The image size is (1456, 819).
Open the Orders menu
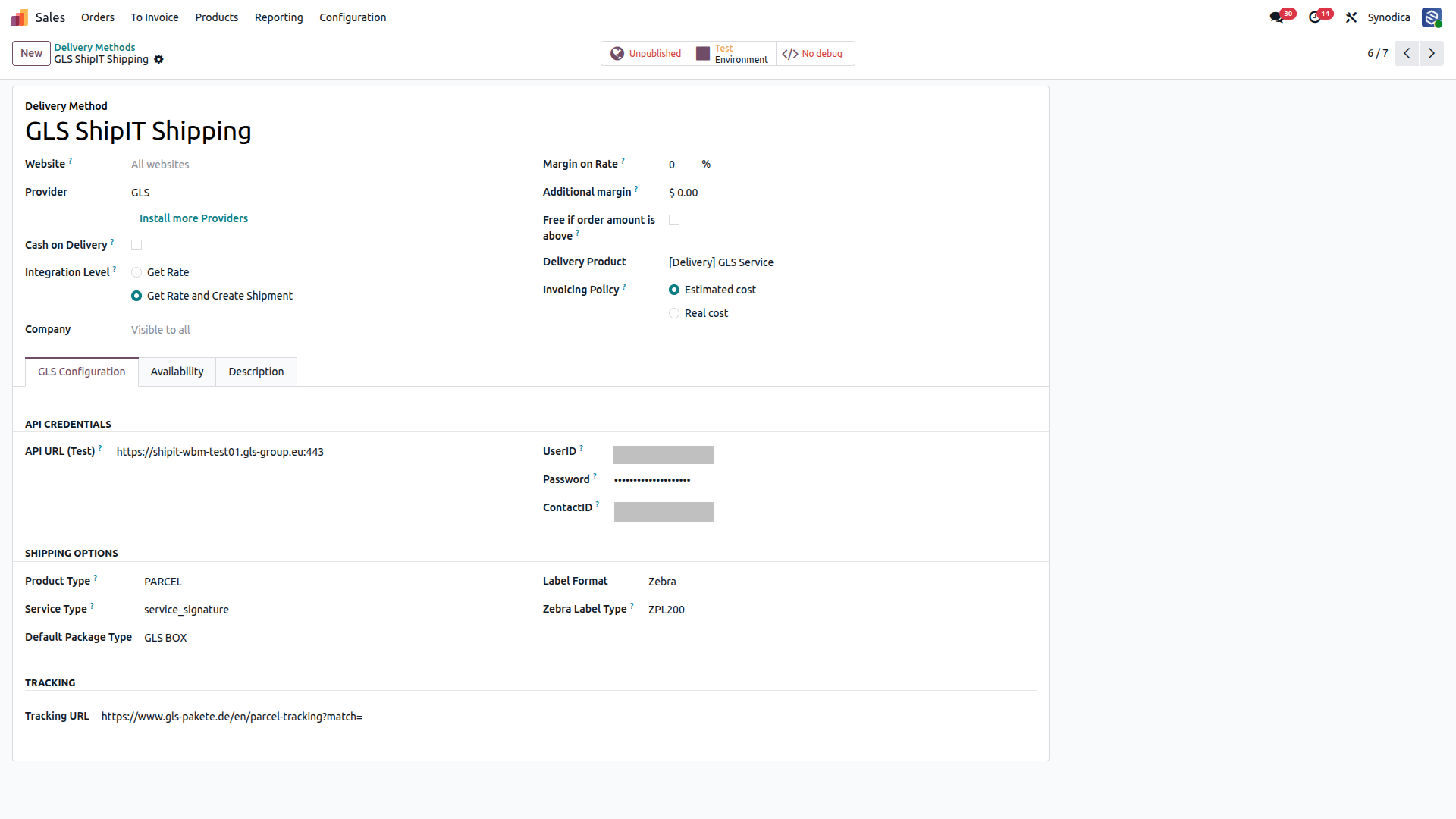(x=98, y=17)
